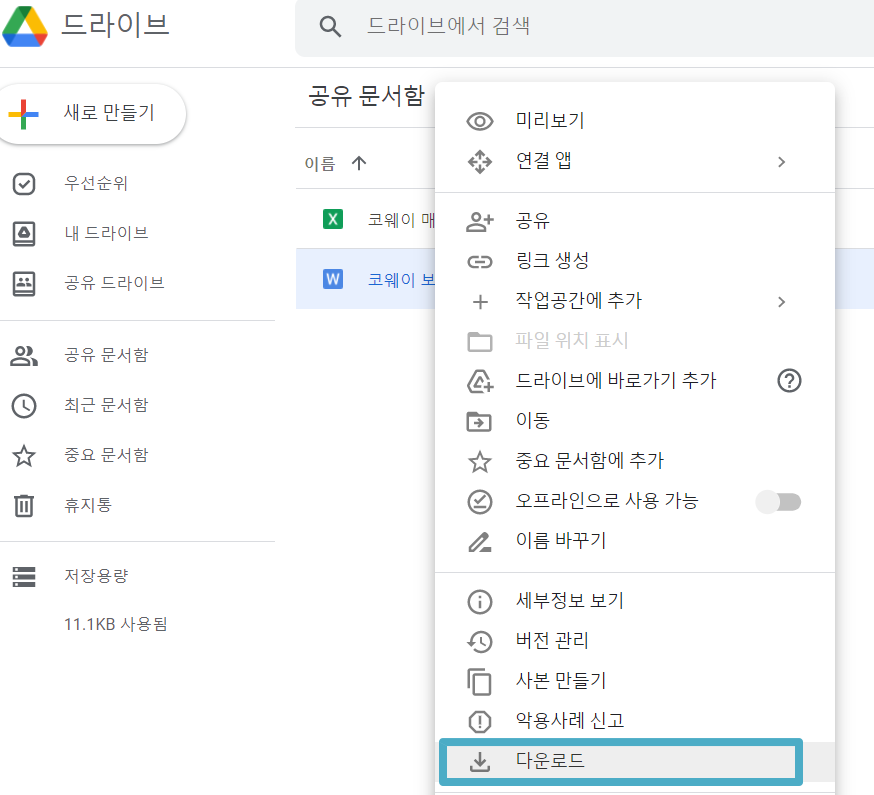Open '저장용량' storage page
The height and width of the screenshot is (795, 874).
(x=96, y=576)
